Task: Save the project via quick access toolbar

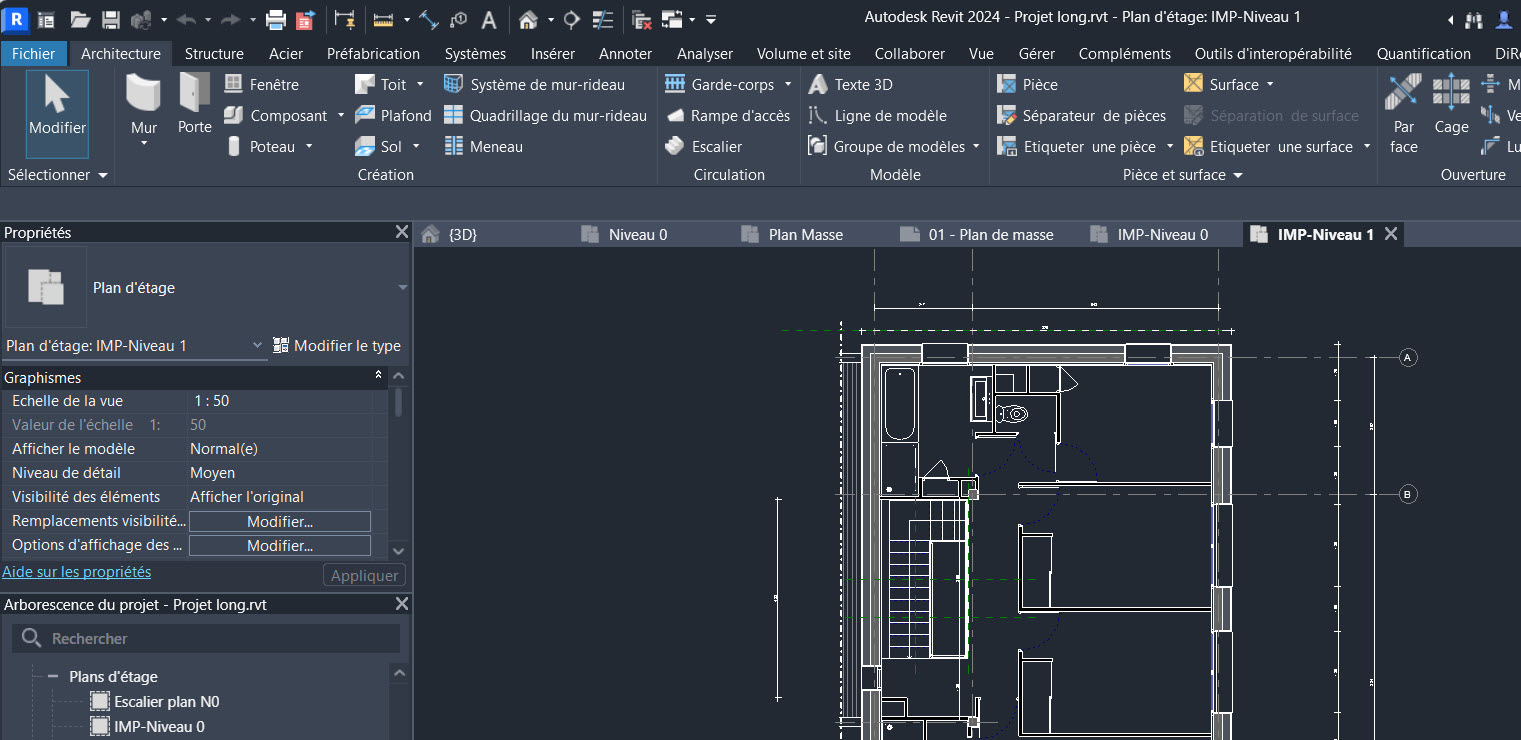Action: coord(109,18)
